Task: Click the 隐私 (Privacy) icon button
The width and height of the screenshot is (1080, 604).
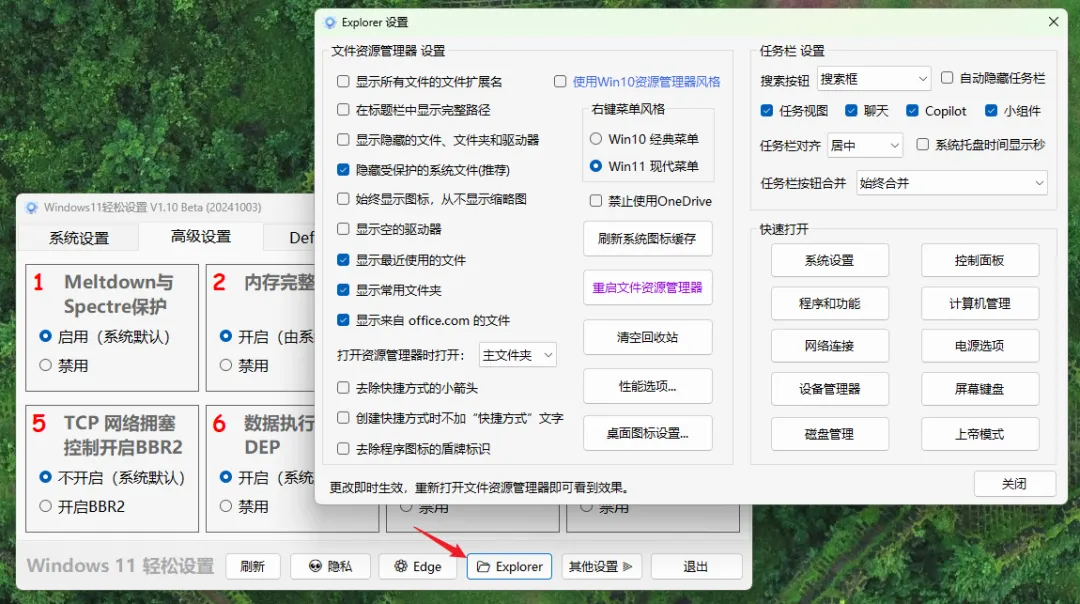Action: 333,566
